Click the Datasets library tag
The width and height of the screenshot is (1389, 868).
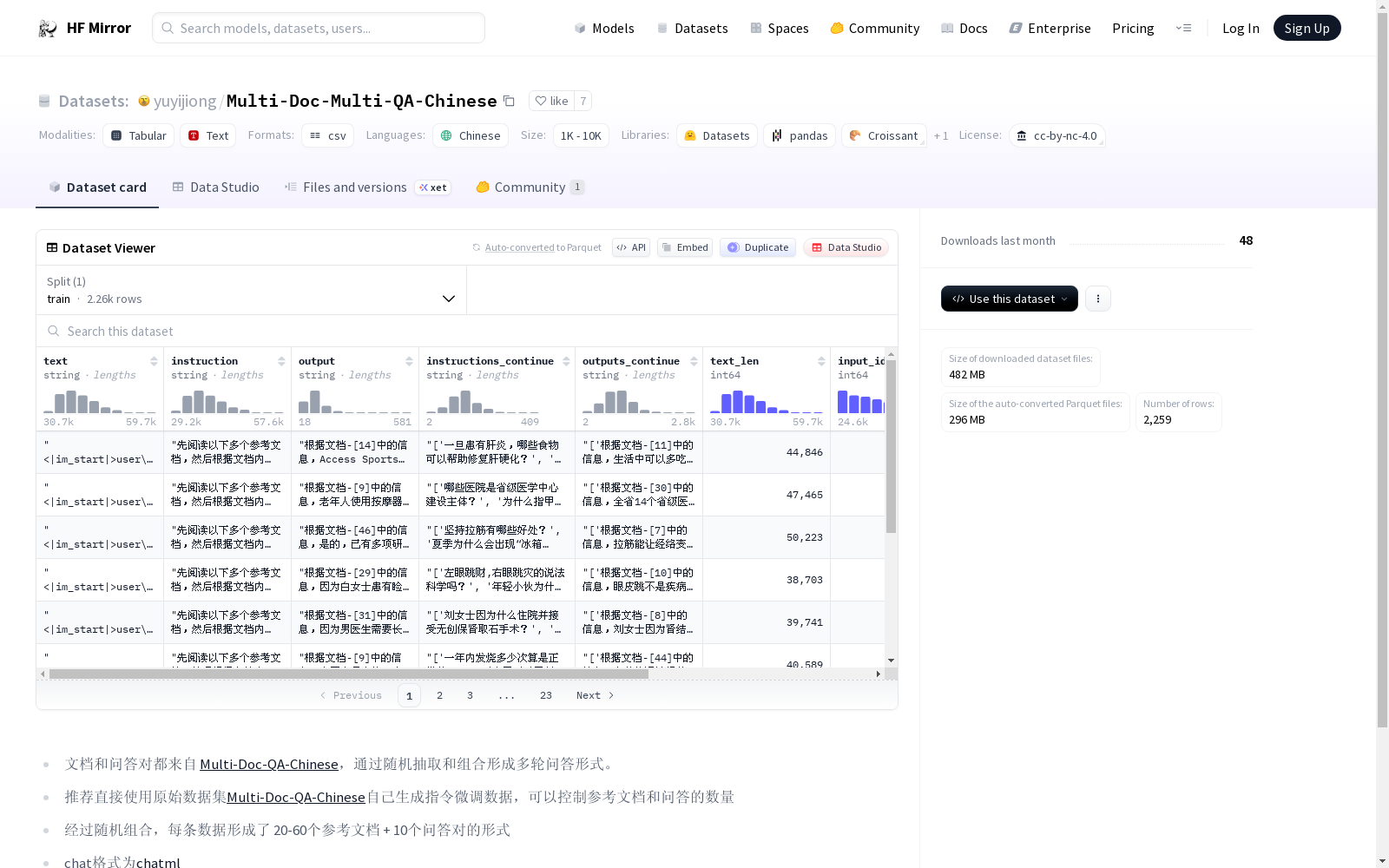(717, 135)
